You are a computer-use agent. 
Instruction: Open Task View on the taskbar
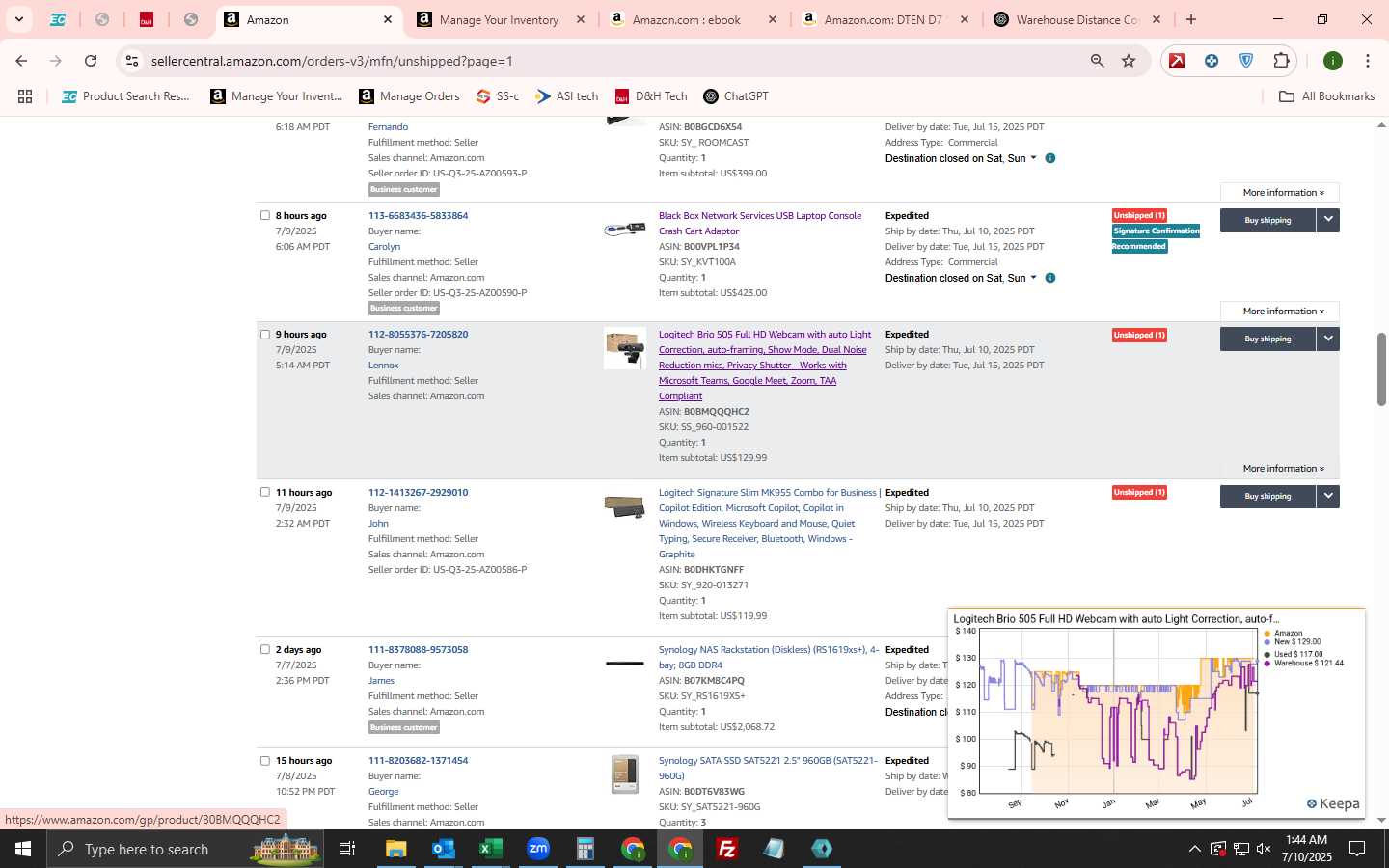coord(347,849)
